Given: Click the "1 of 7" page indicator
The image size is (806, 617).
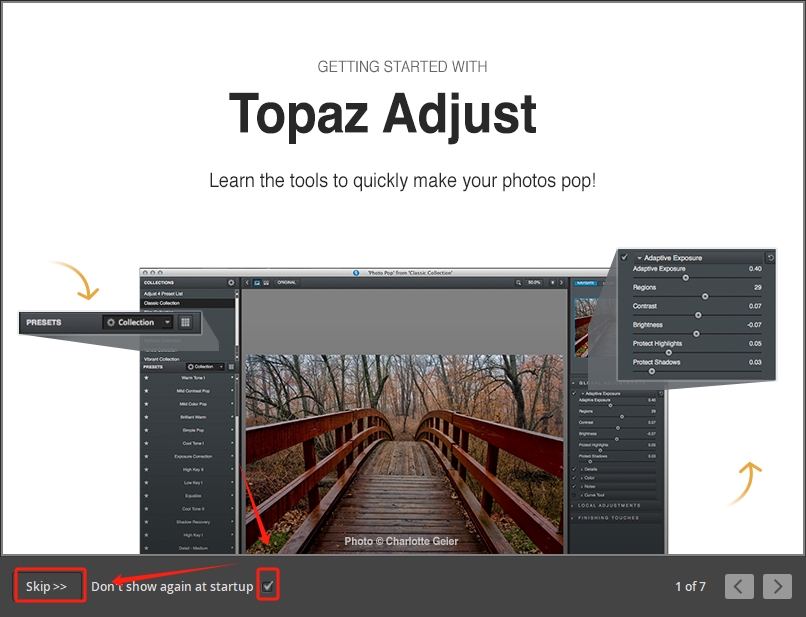Looking at the screenshot, I should (690, 586).
